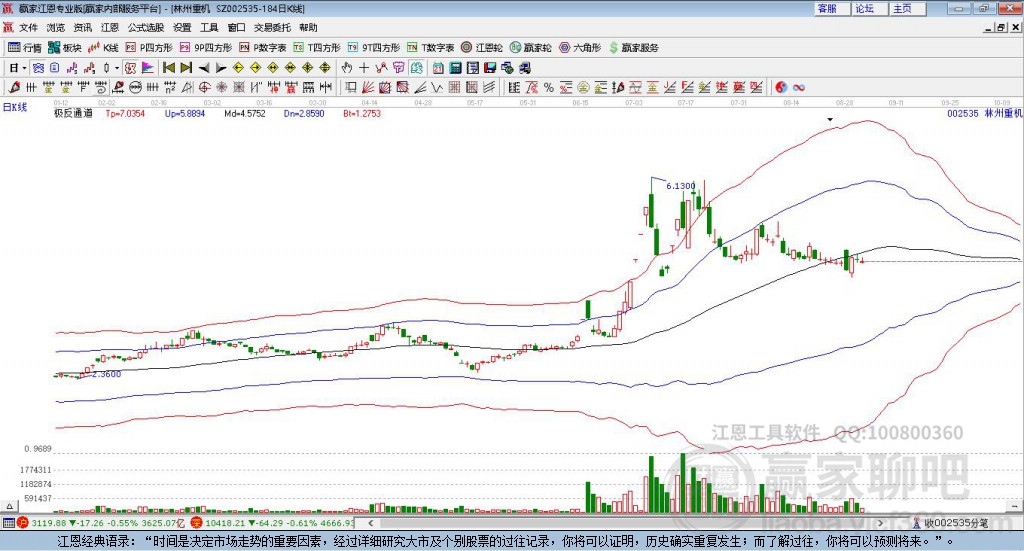Open the 浏览 menu
Viewport: 1024px width, 551px height.
point(56,27)
